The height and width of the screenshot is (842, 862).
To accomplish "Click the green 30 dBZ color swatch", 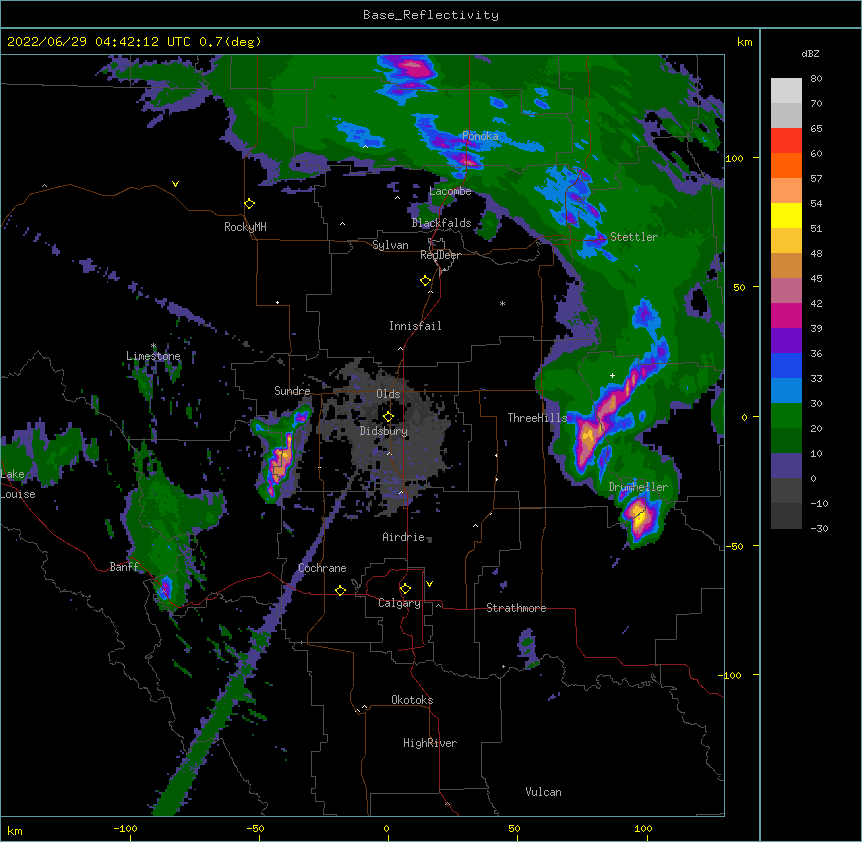I will tap(786, 416).
